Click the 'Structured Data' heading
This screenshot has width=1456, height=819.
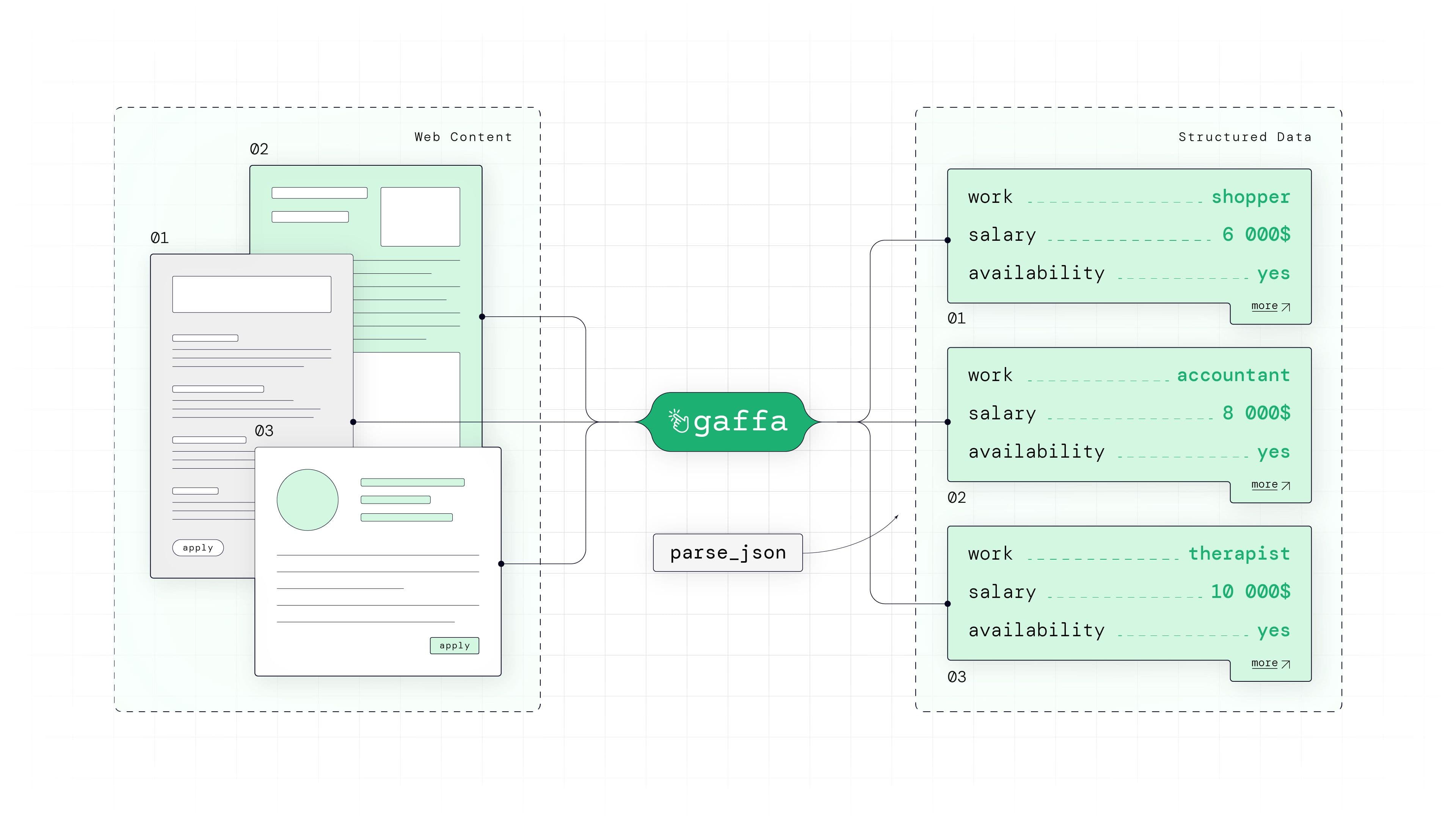[x=1245, y=137]
